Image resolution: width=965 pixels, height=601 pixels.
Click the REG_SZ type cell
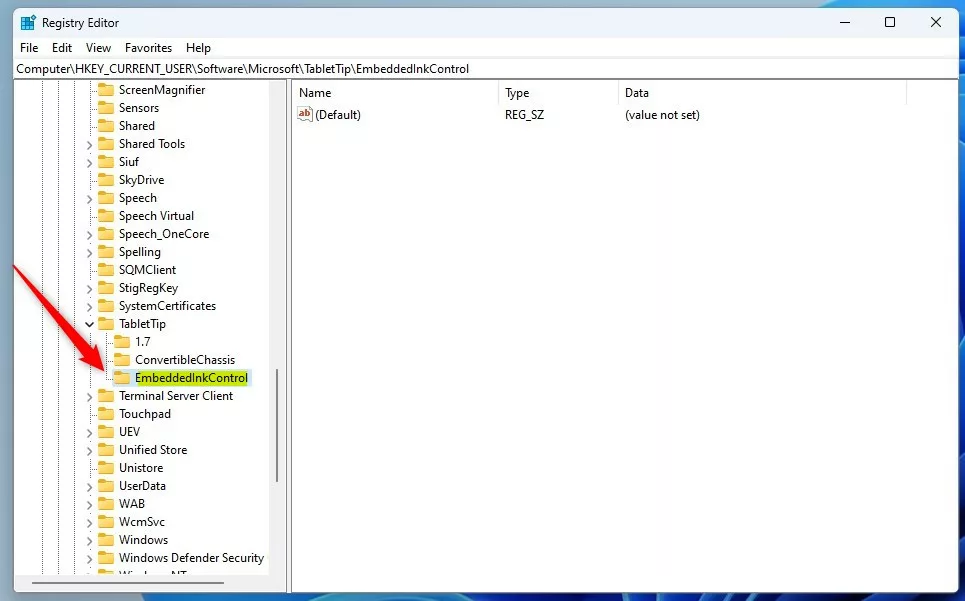pyautogui.click(x=524, y=115)
